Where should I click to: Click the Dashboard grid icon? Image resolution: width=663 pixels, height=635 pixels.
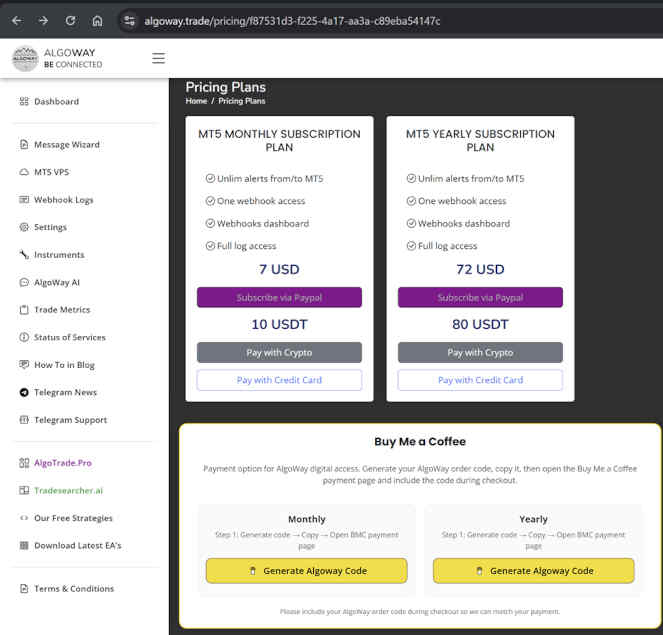pos(24,101)
